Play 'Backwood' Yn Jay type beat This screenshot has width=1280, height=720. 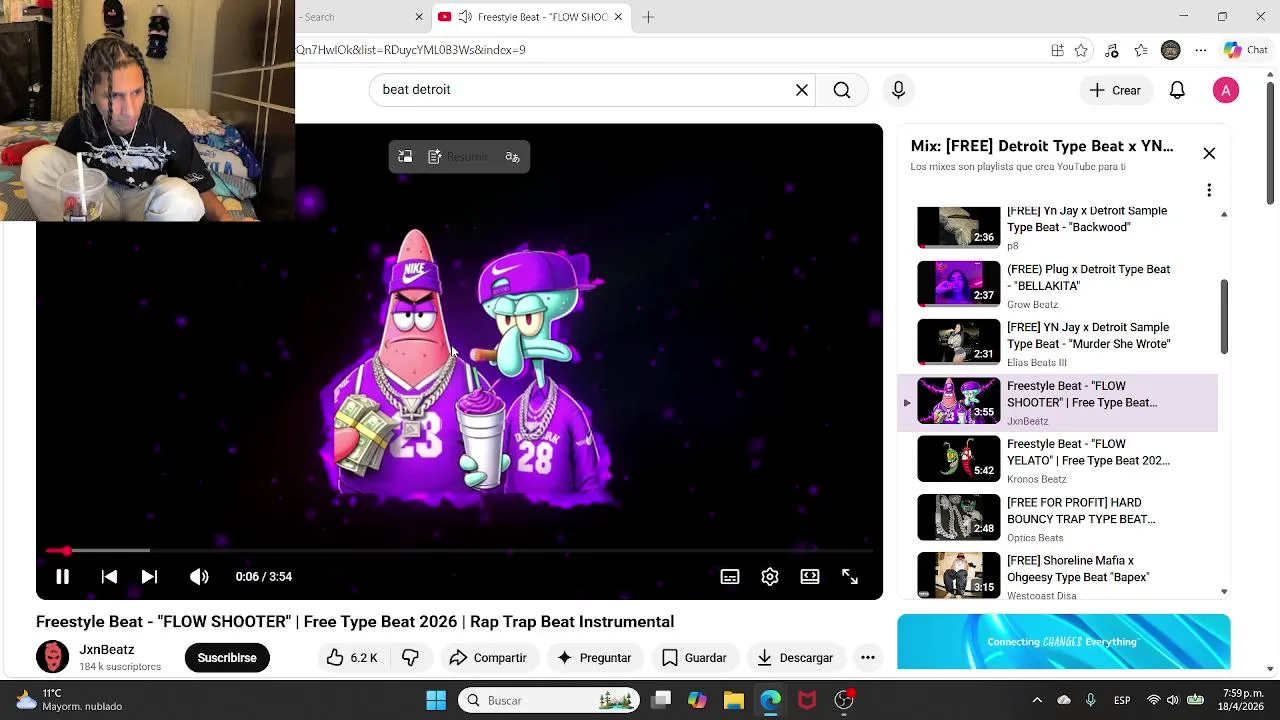coord(1058,227)
